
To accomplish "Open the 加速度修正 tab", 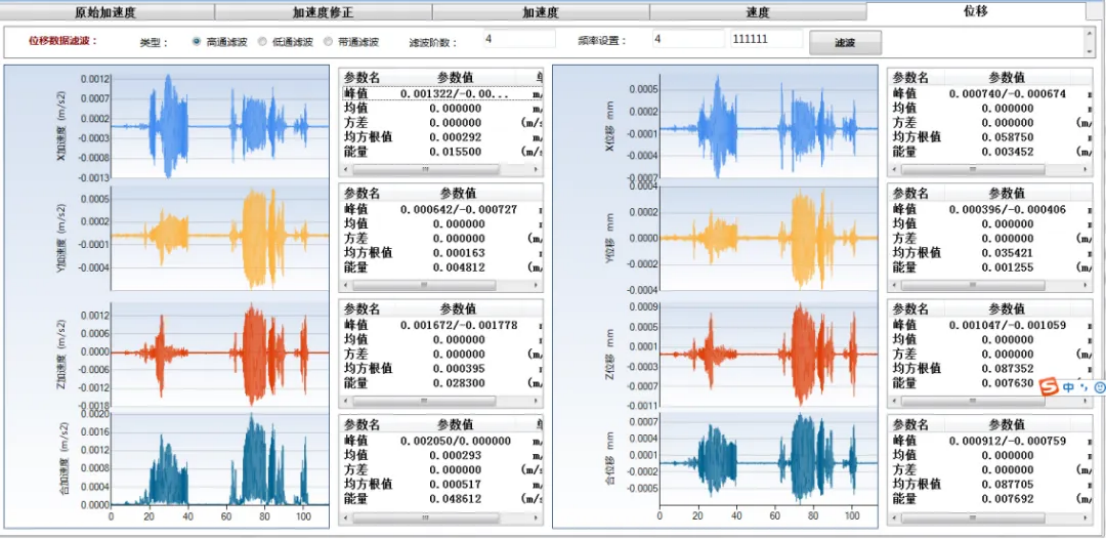I will (322, 12).
